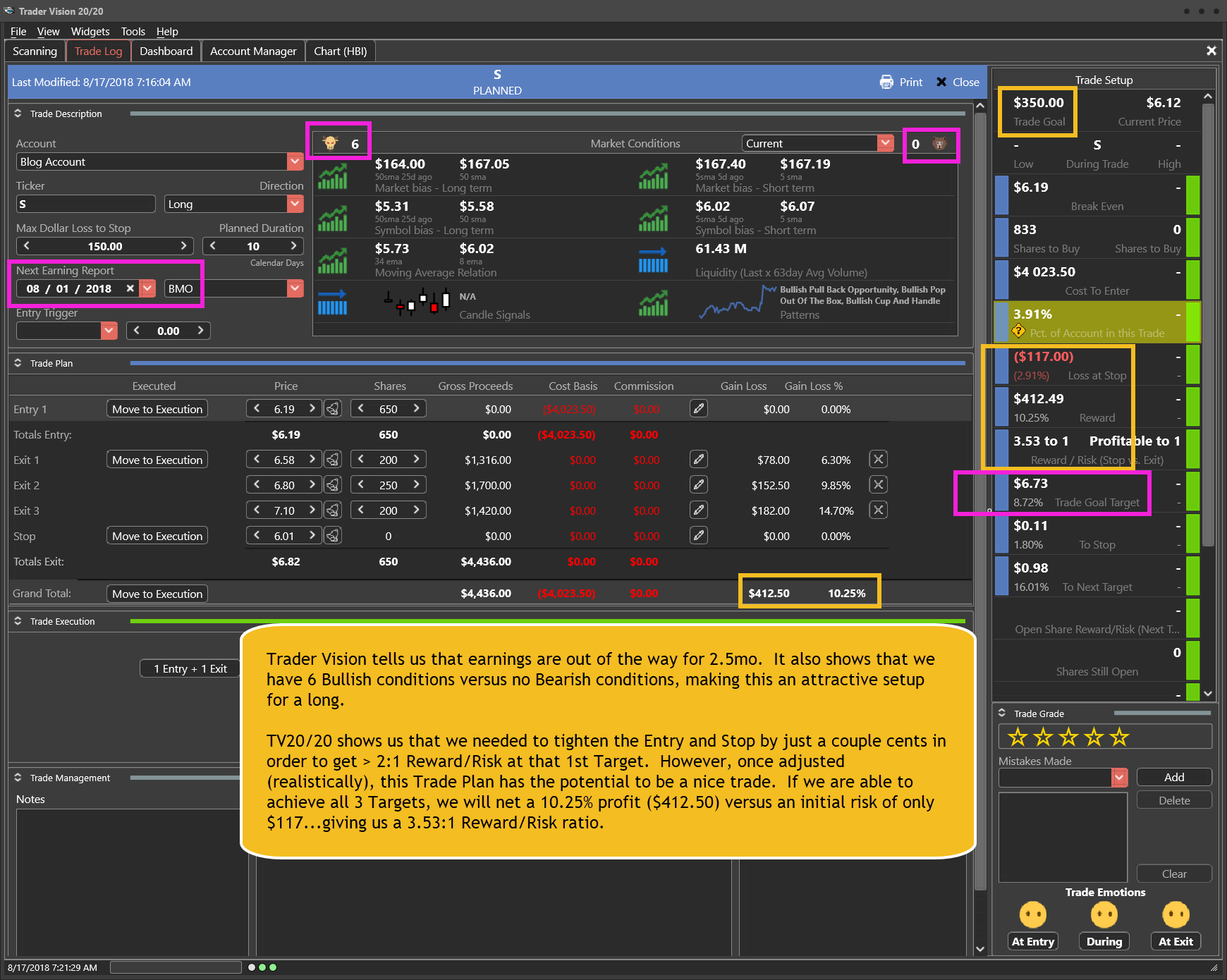Clear the Next Earning Report date
Screen dimensions: 1227x980
(130, 288)
